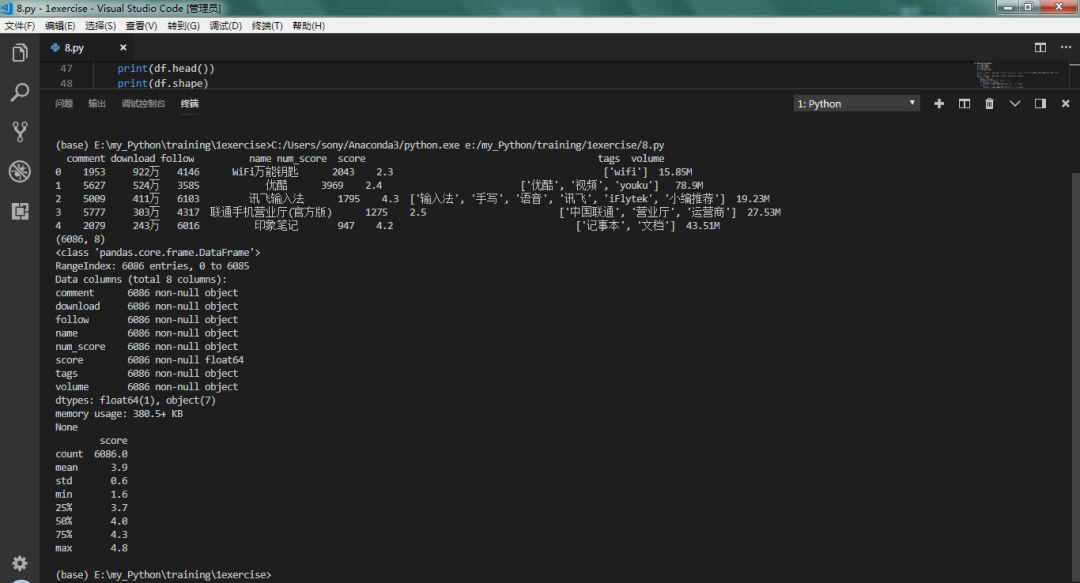The height and width of the screenshot is (583, 1080).
Task: Open the 终端(T) menu
Action: pyautogui.click(x=267, y=25)
